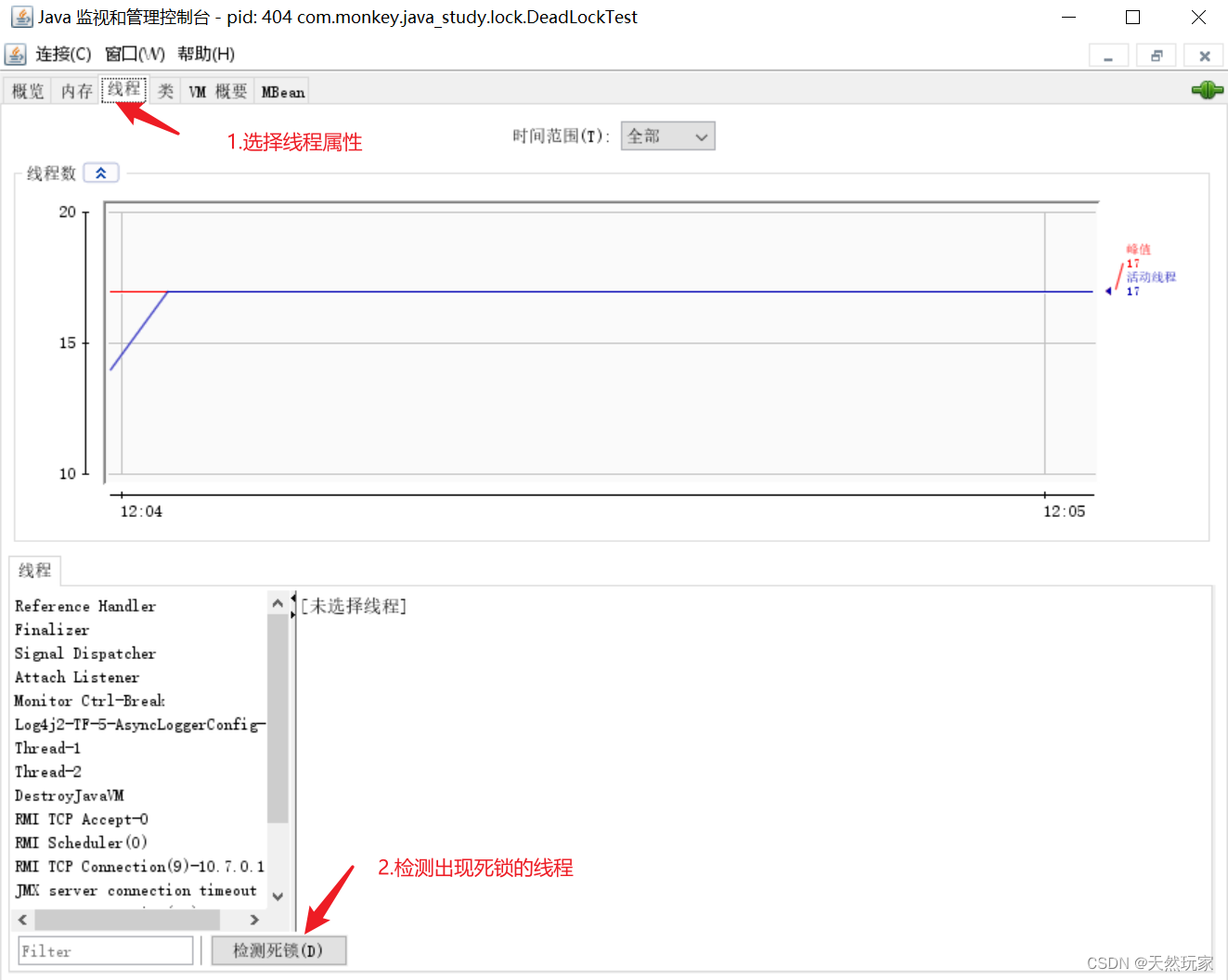Viewport: 1228px width, 980px height.
Task: Click the 检测死锁(D) button
Action: tap(278, 950)
